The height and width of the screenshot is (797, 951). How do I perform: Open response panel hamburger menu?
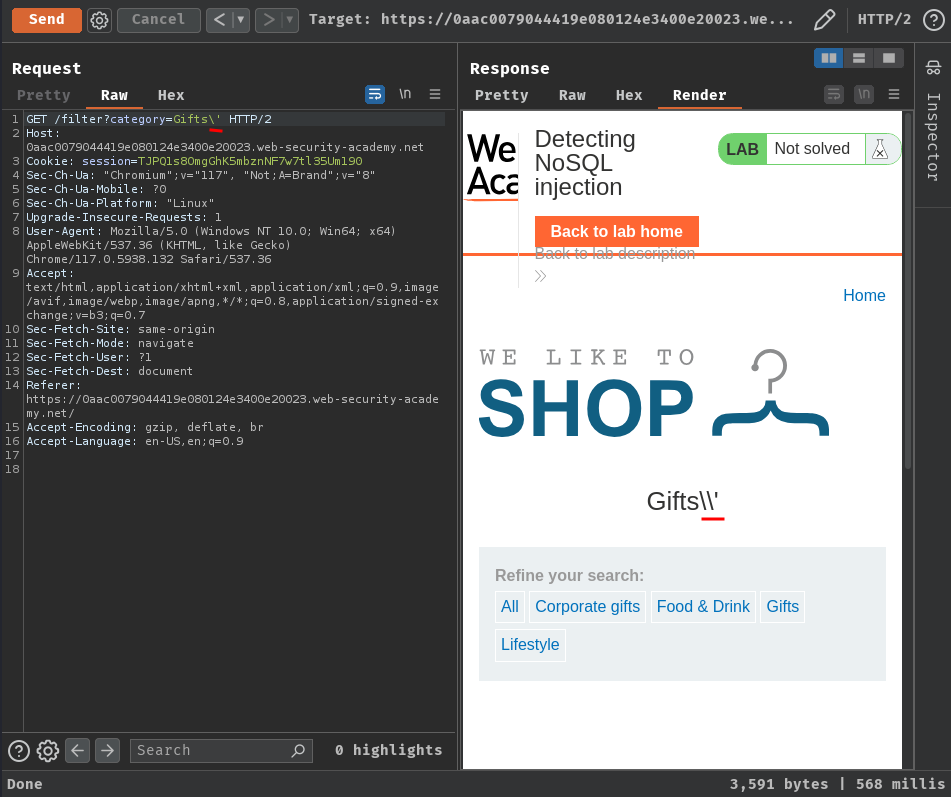coord(894,94)
